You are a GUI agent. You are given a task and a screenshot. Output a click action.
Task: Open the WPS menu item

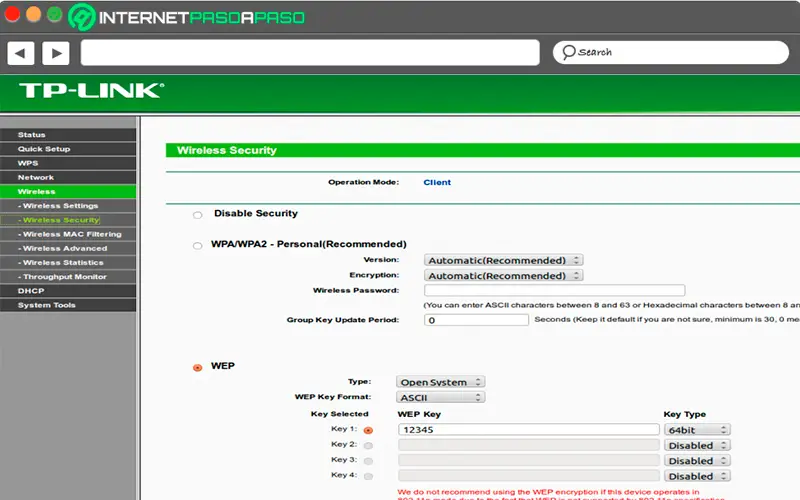tap(68, 163)
